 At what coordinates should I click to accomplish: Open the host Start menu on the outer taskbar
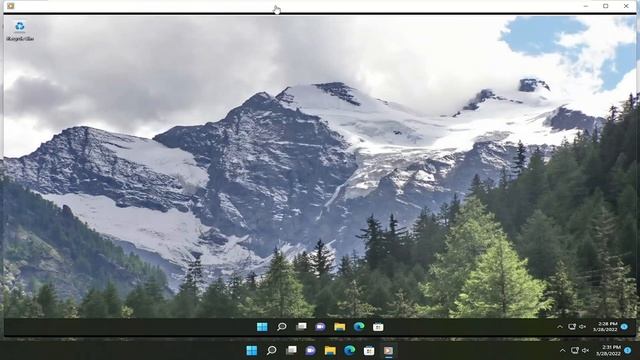pyautogui.click(x=252, y=351)
